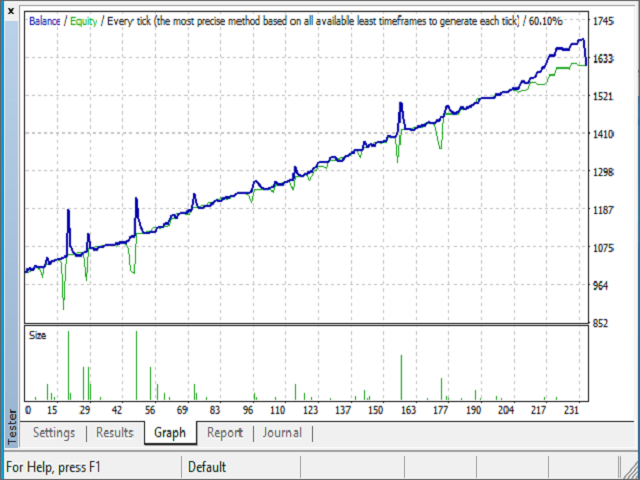Close the Tester panel with X icon
640x480 pixels.
(12, 10)
